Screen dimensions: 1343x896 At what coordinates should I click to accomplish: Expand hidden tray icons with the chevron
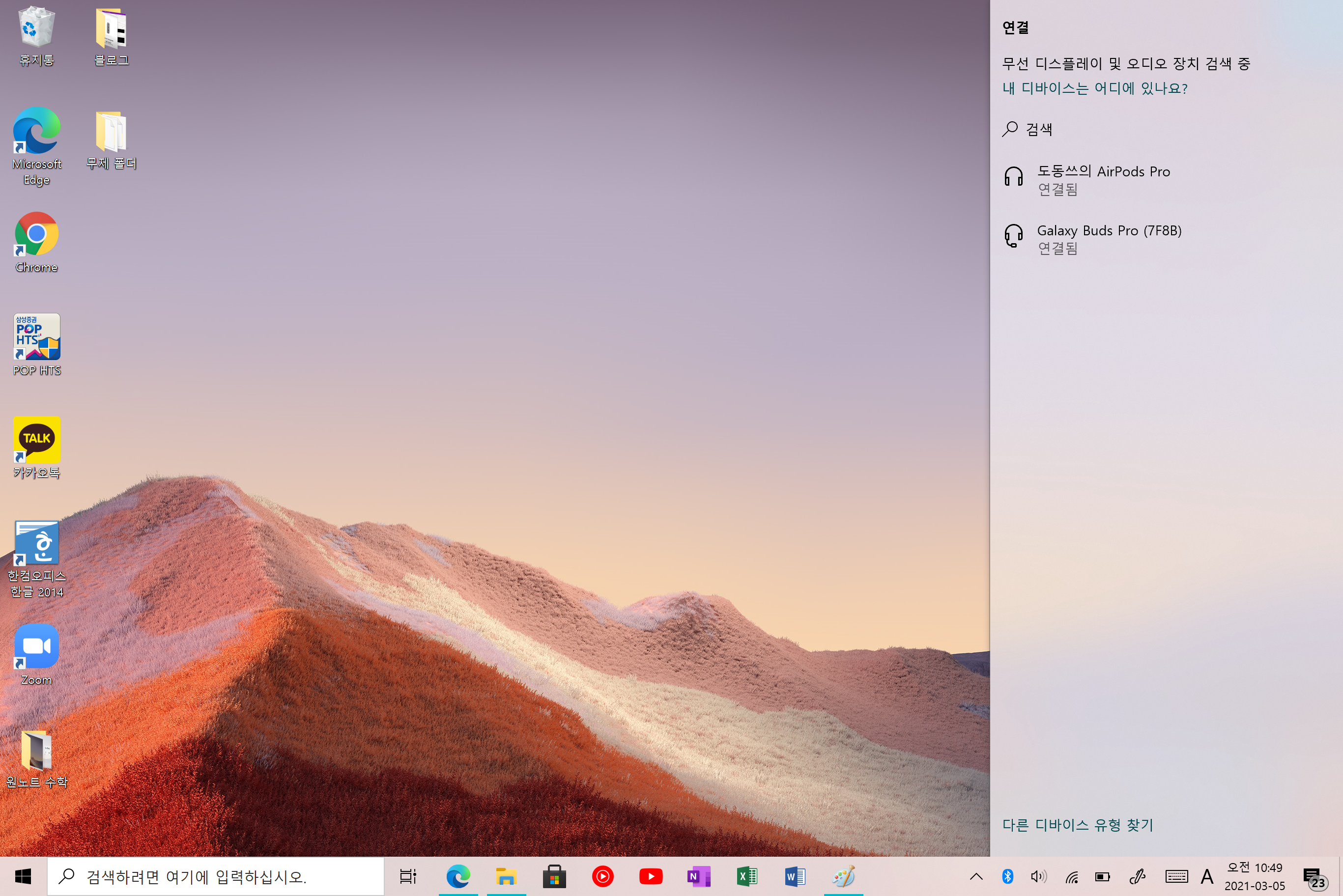976,876
